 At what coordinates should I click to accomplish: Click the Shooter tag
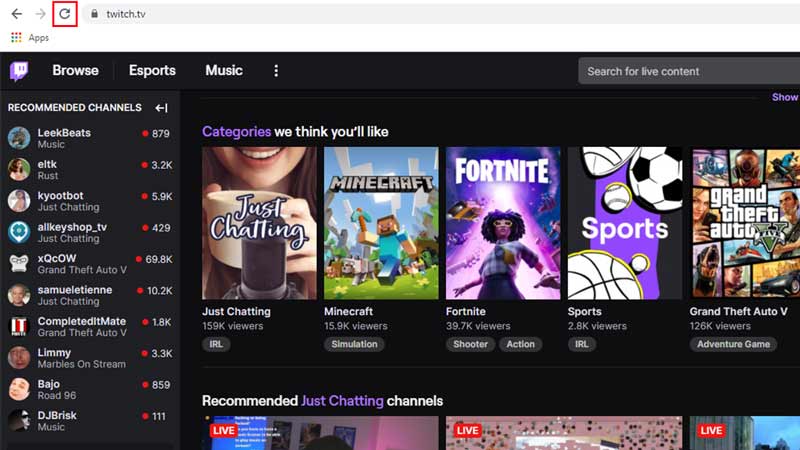tap(470, 344)
